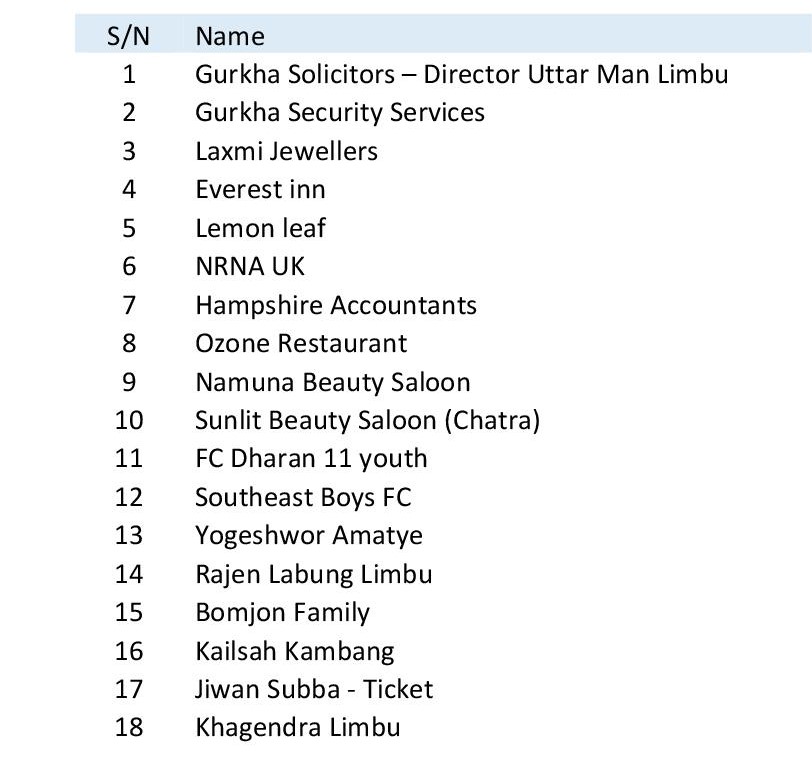Select the Bomjon Family entry
This screenshot has width=812, height=778.
pos(282,613)
